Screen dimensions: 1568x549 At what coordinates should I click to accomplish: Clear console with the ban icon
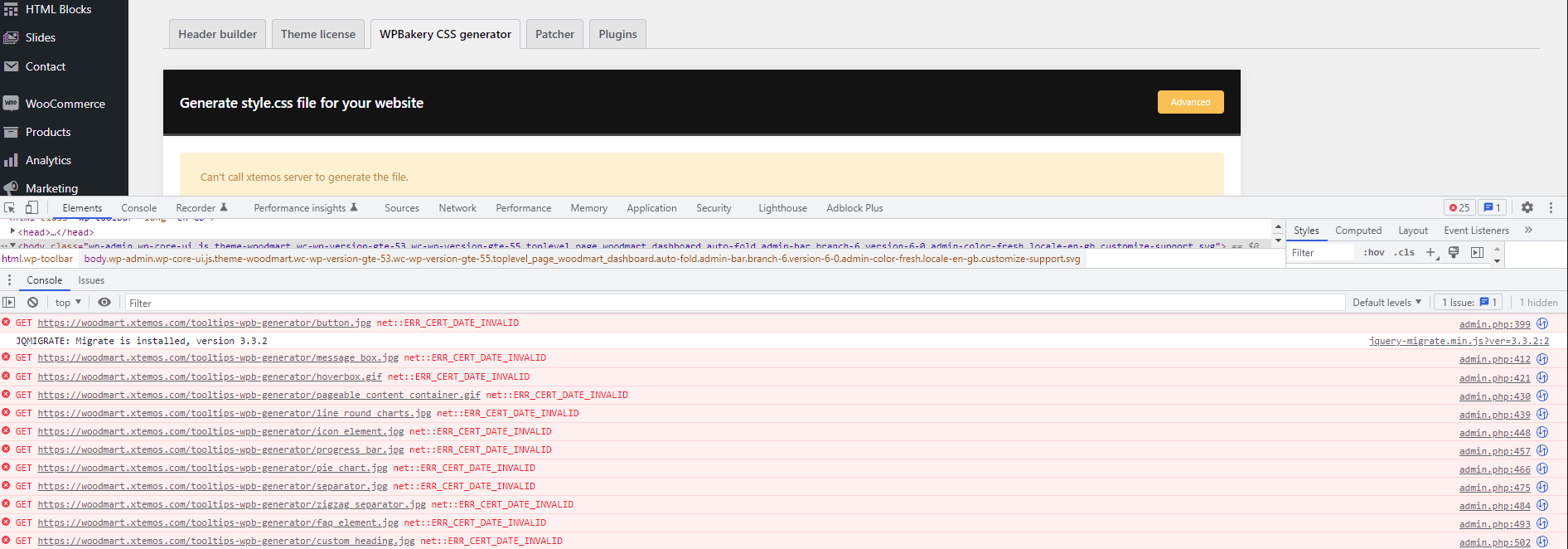(32, 302)
